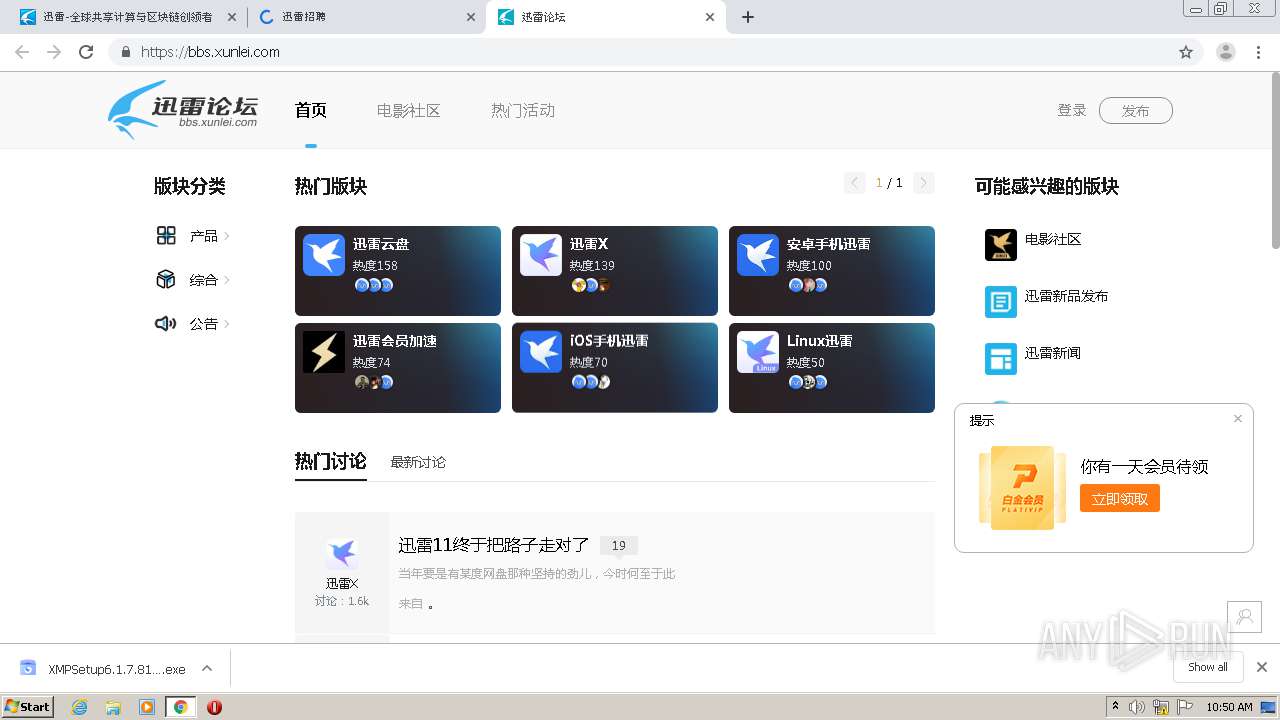The image size is (1280, 720).
Task: Click the 综合 category cube icon
Action: click(x=166, y=280)
